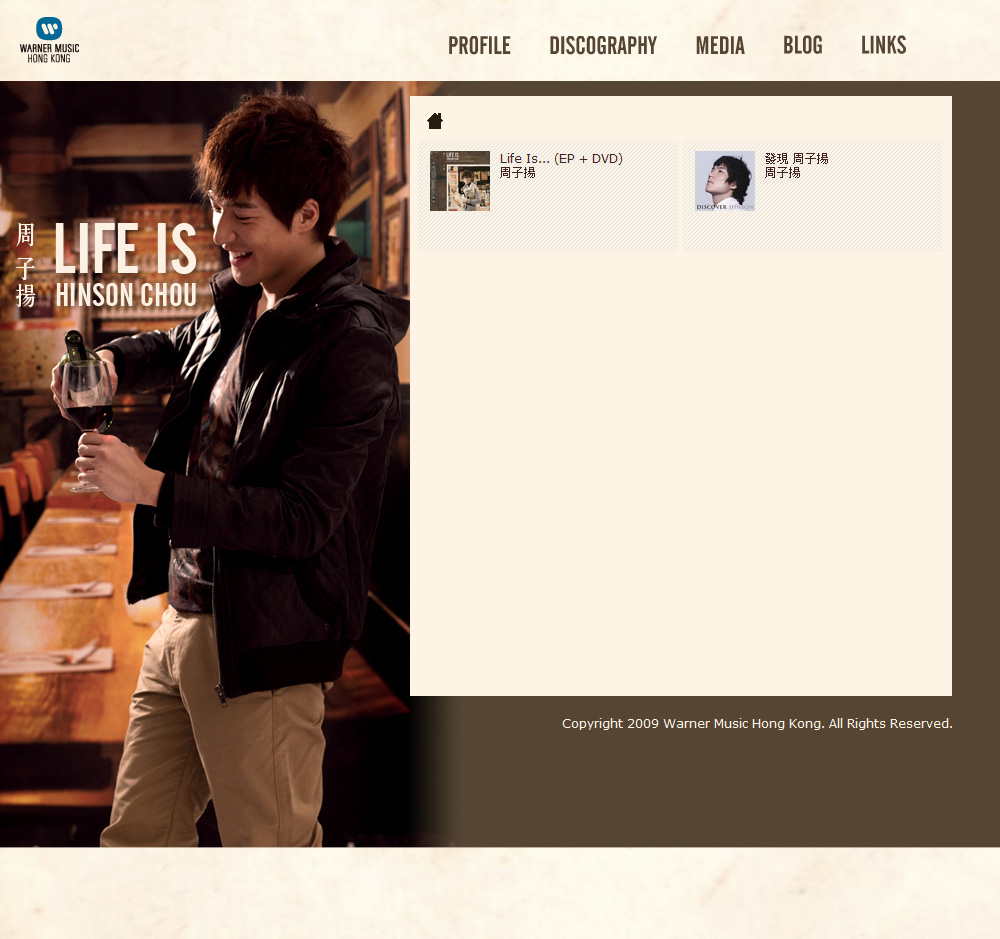
Task: Open the "Life Is... (EP + DVD)" title link
Action: 561,159
